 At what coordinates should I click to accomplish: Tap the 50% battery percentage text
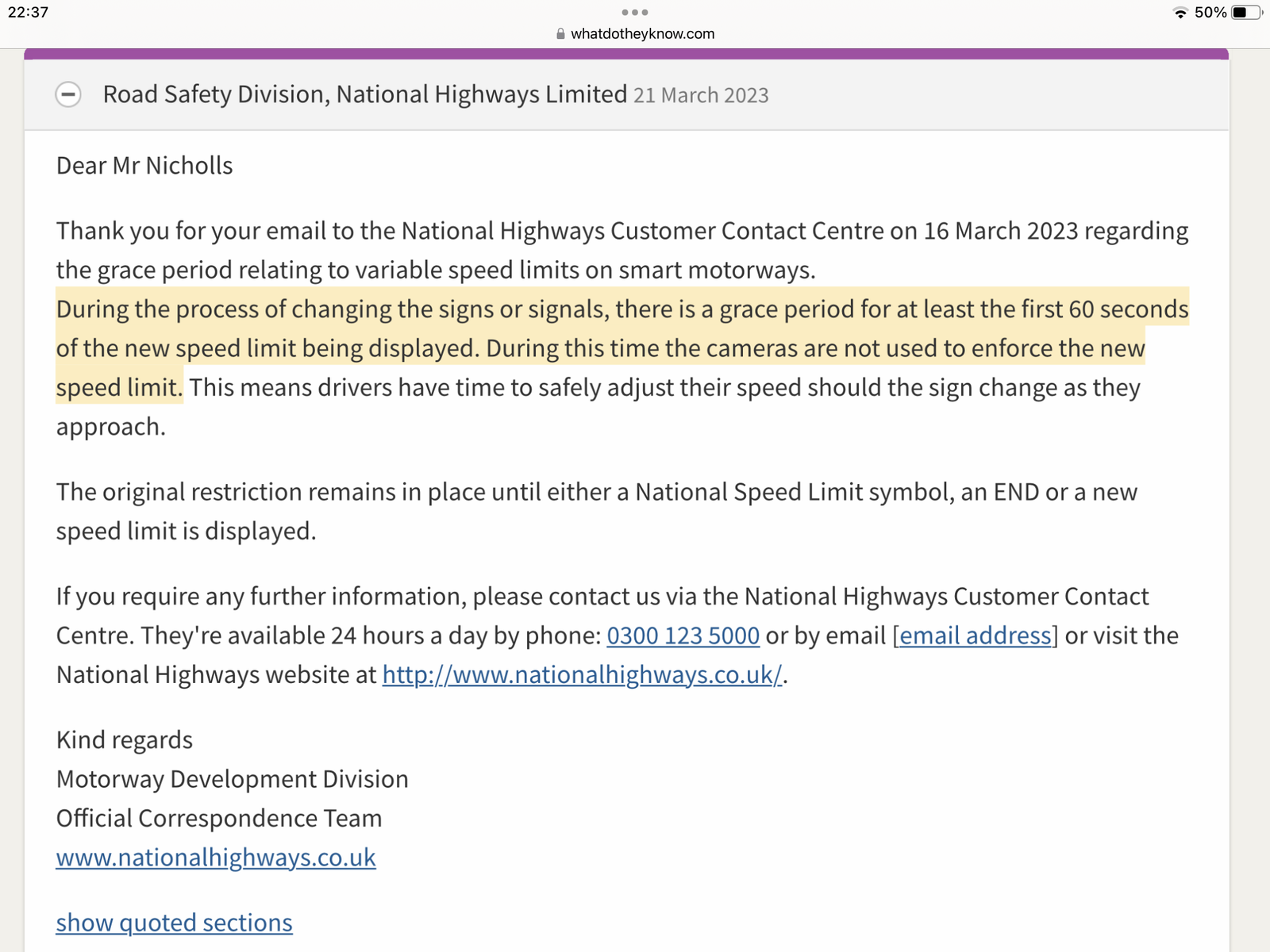click(1210, 13)
